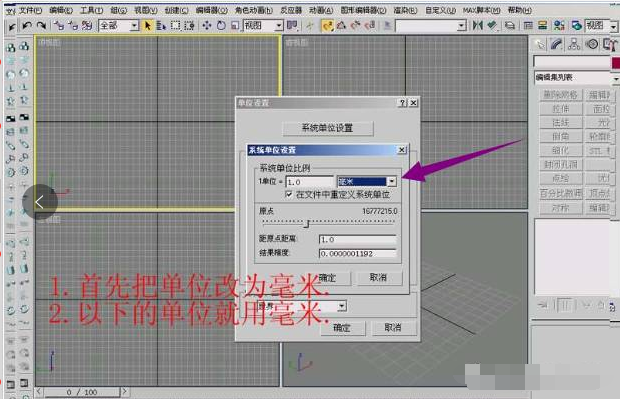Choose the Select by Name list icon
Image resolution: width=620 pixels, height=399 pixels.
pyautogui.click(x=161, y=26)
